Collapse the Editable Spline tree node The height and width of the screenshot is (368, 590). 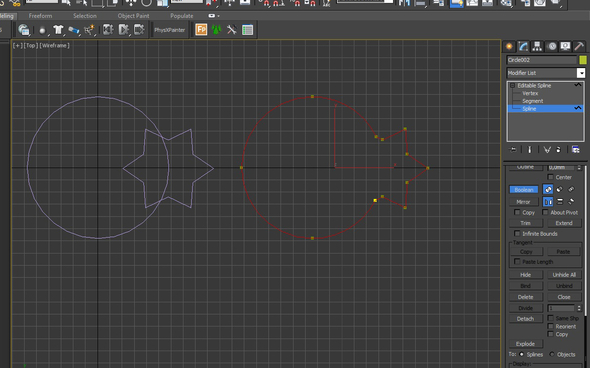[512, 86]
